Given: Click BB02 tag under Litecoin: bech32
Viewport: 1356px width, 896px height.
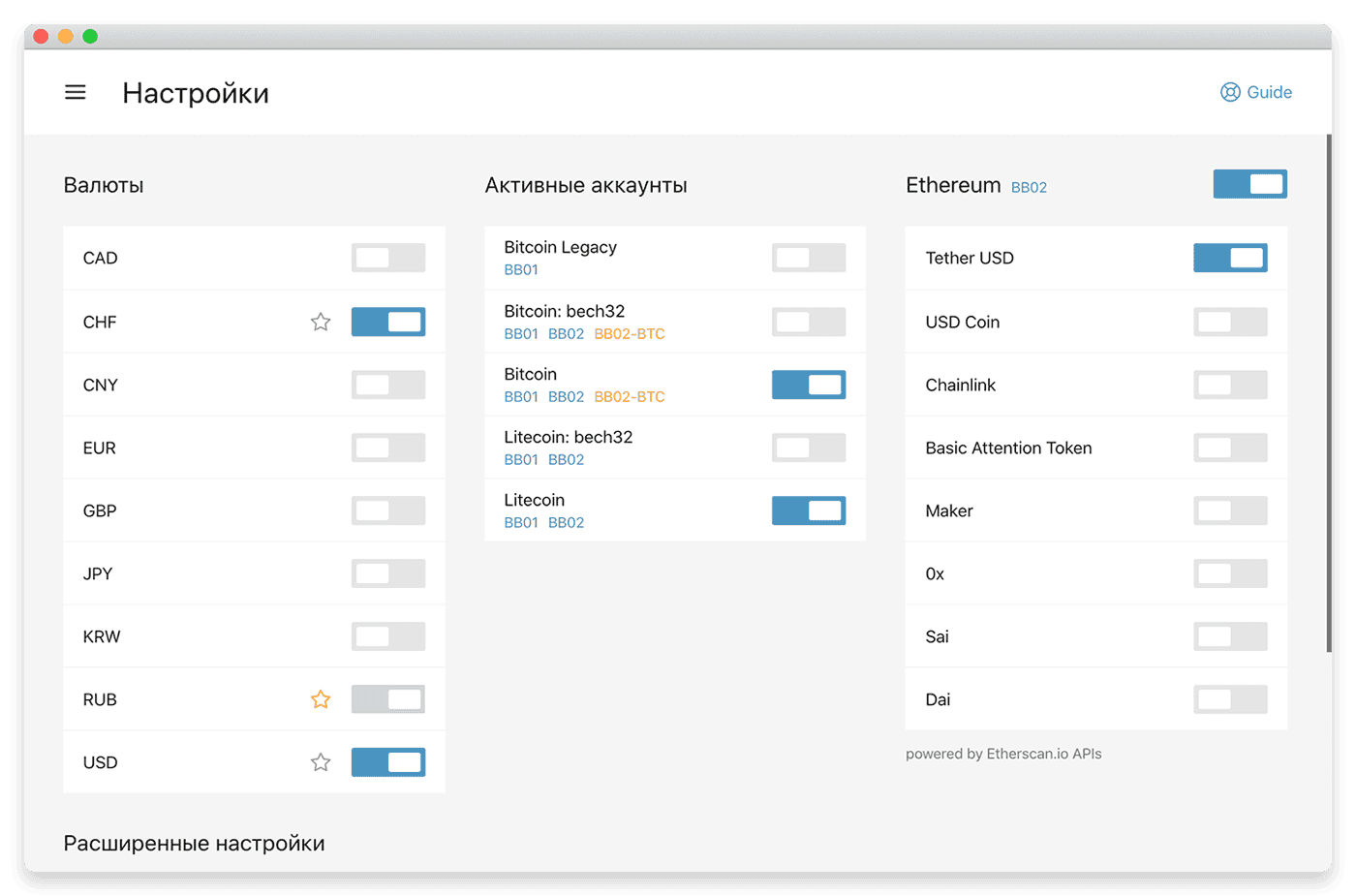Looking at the screenshot, I should point(566,459).
